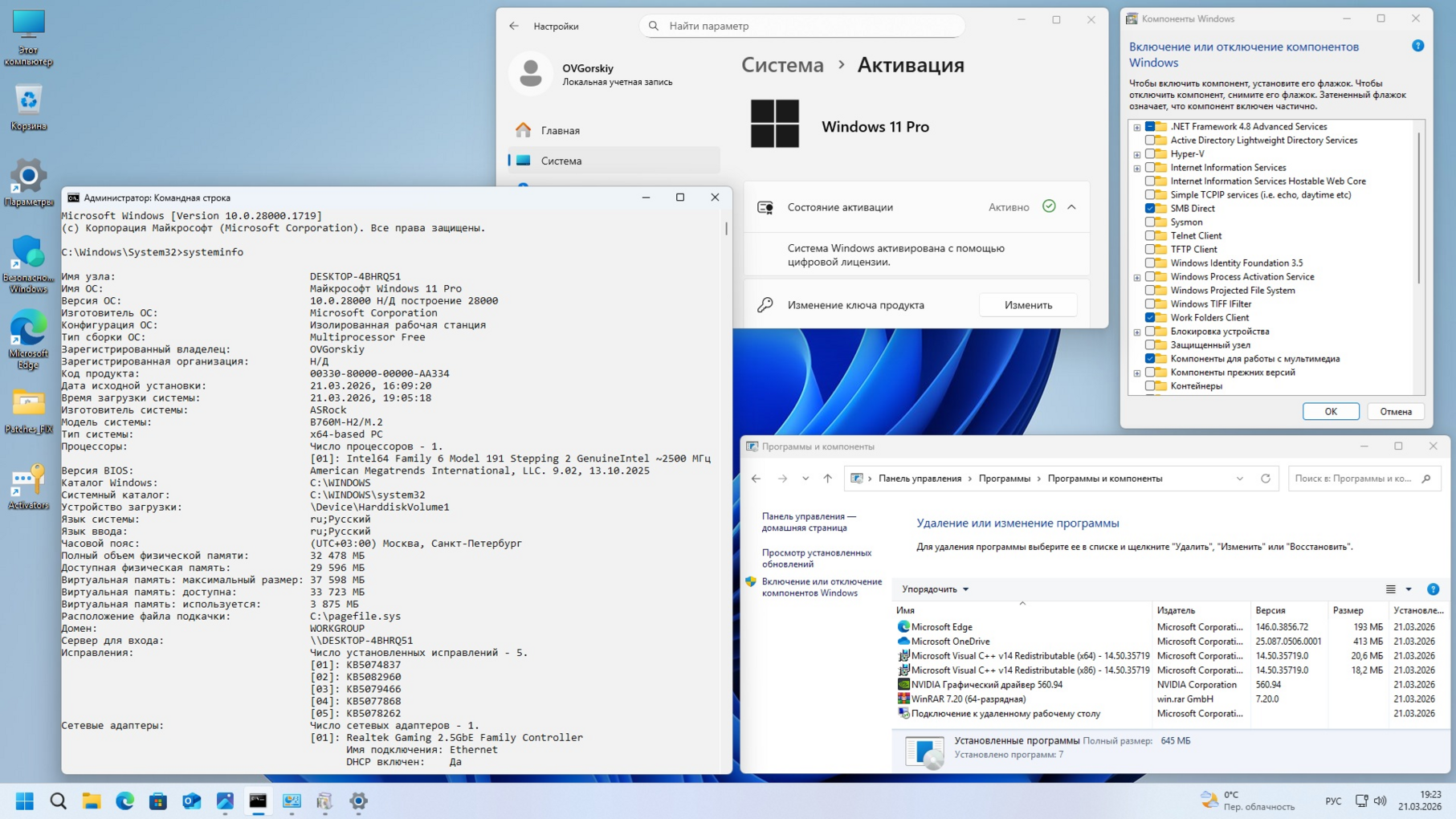Uncheck the SMB Direct checkbox
1456x819 pixels.
click(x=1150, y=209)
